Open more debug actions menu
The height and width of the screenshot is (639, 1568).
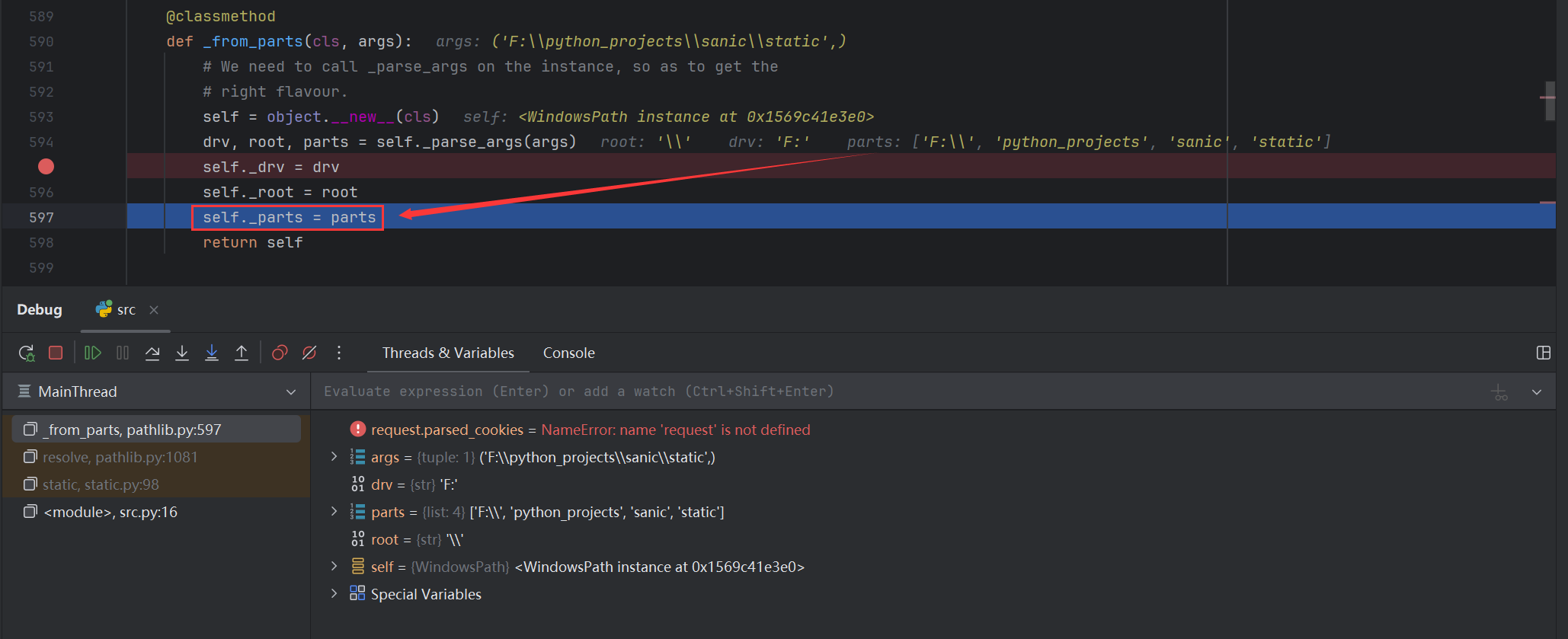pyautogui.click(x=339, y=353)
